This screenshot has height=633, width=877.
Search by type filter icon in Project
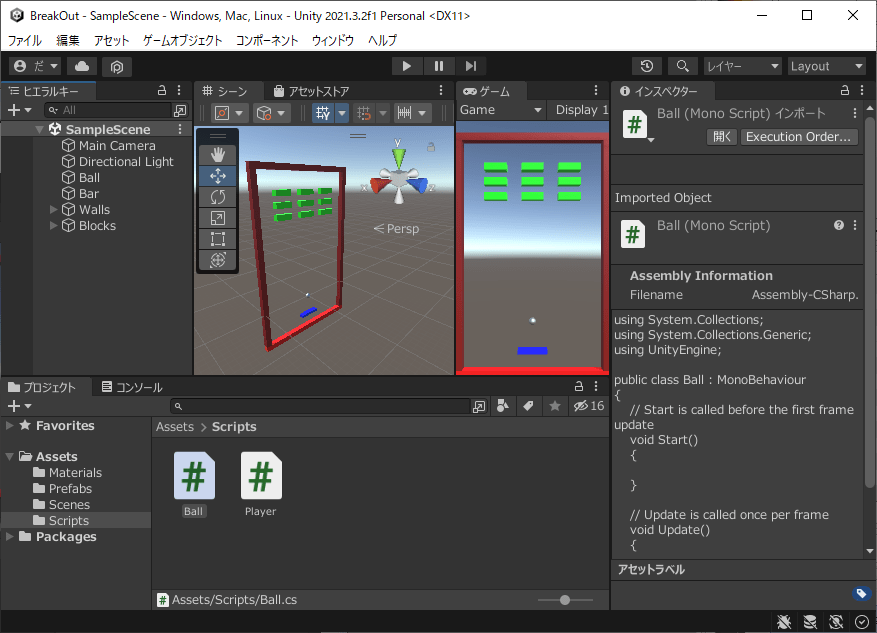(503, 406)
